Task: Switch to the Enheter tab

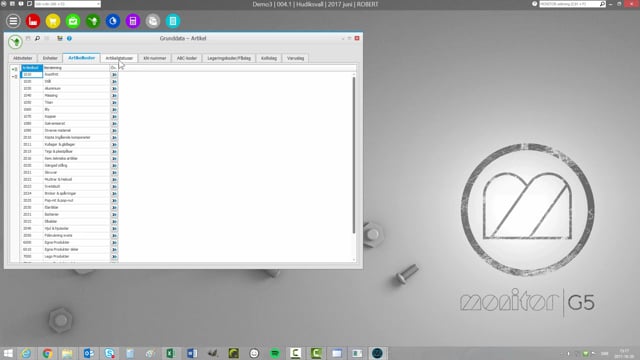Action: [50, 58]
